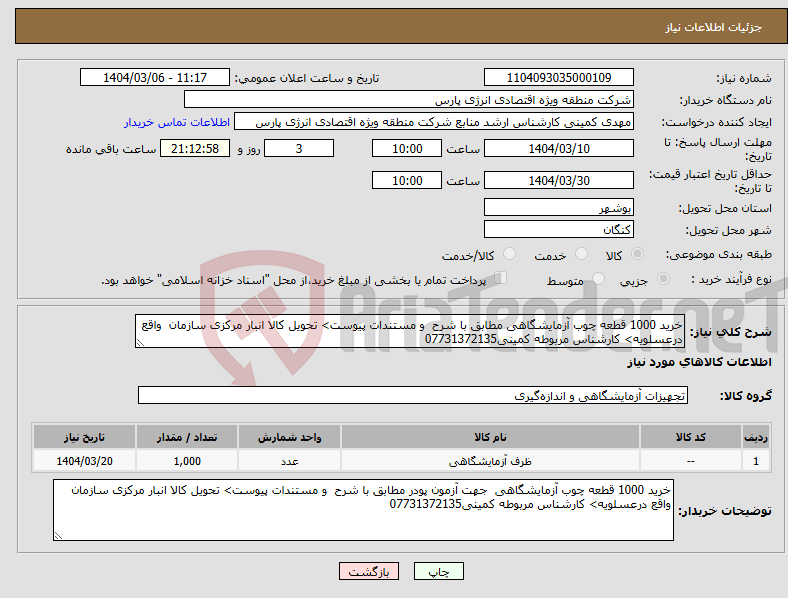Screen dimensions: 788x598
Task: Select the کالا radio button
Action: [637, 254]
